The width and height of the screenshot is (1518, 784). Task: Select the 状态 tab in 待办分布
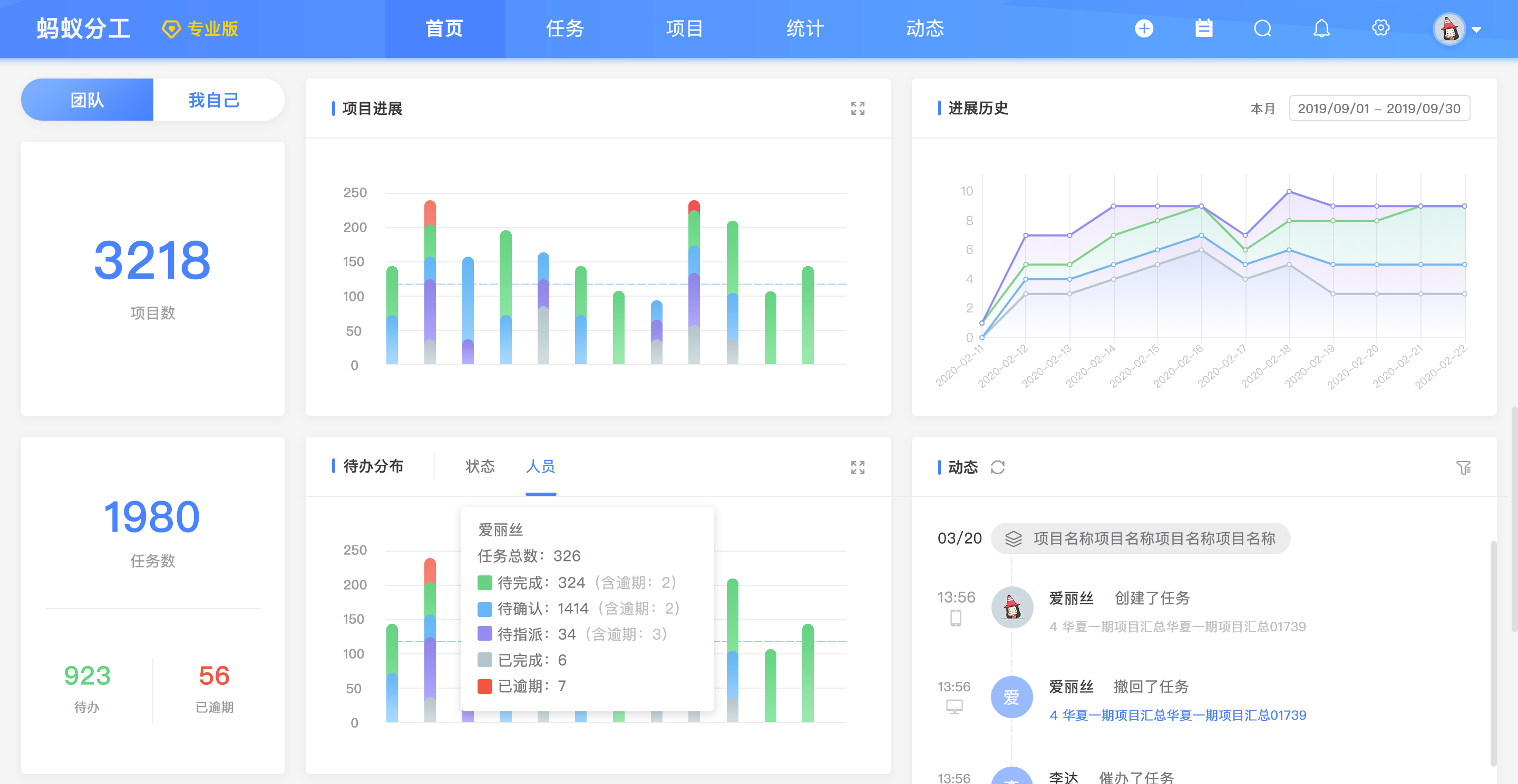tap(480, 466)
